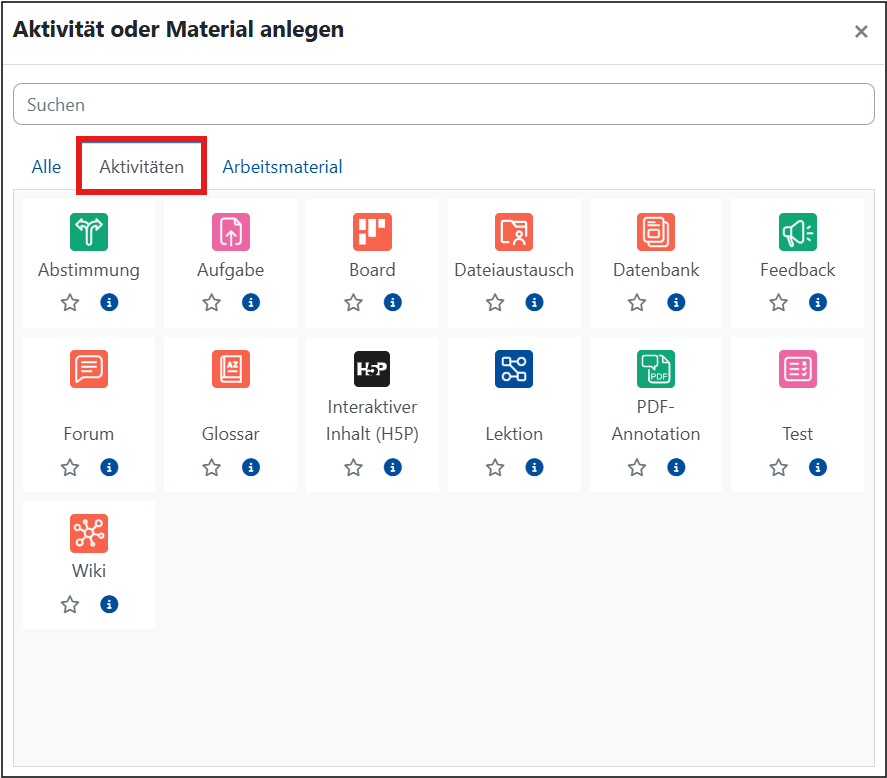Open the Arbeitsmaterial tab

[282, 167]
